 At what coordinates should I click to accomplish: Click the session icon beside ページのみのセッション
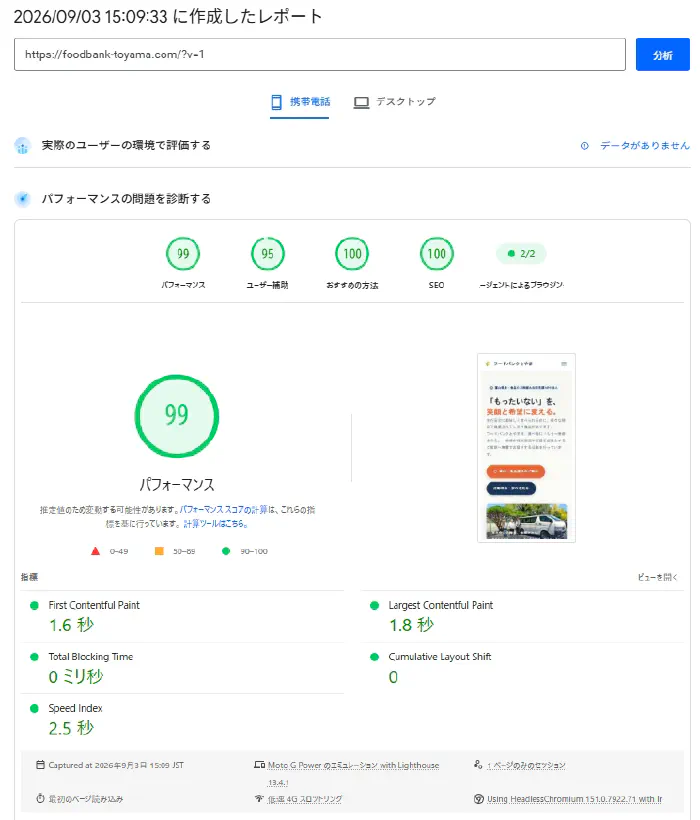[x=478, y=765]
